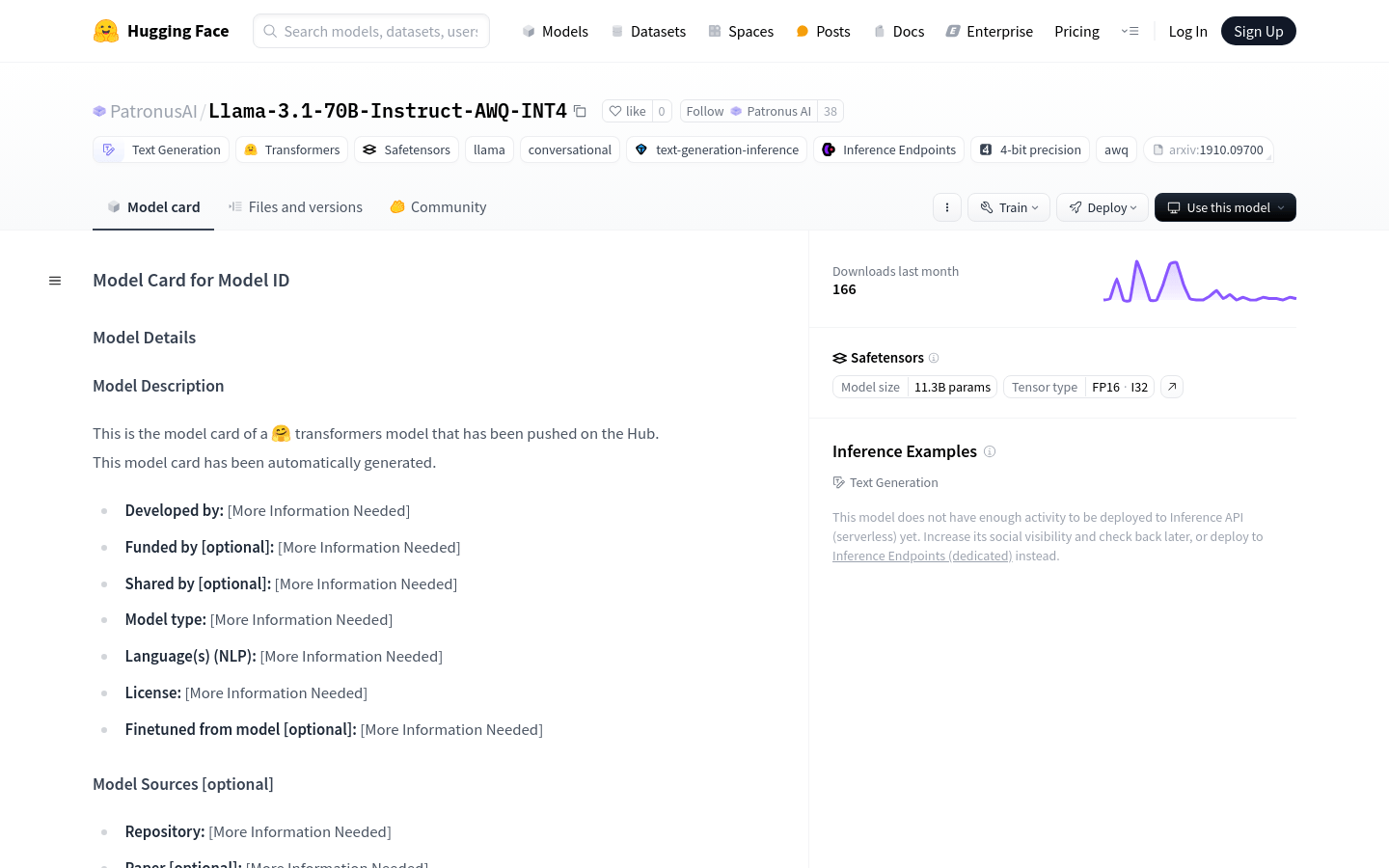Open the three-dot more options button
Screen dimensions: 1389x868
tap(947, 207)
